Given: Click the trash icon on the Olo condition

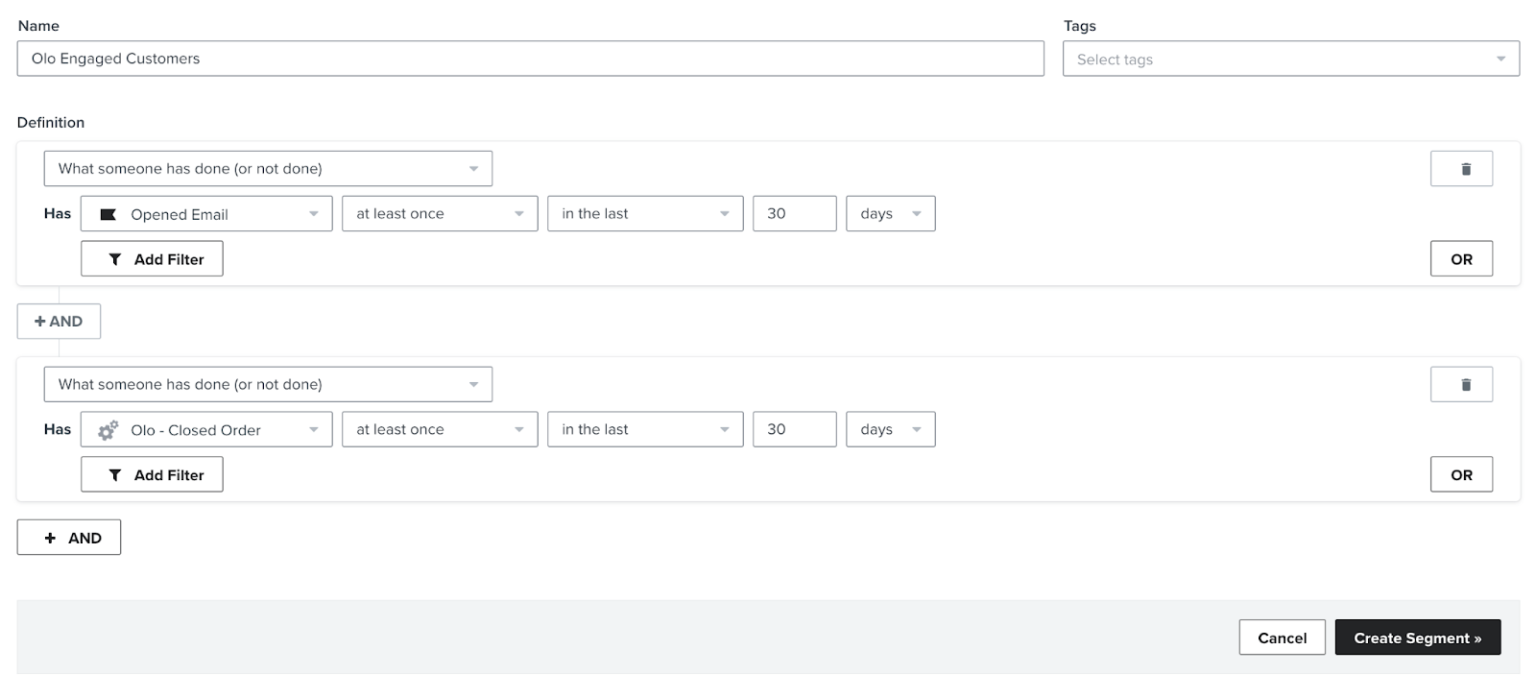Looking at the screenshot, I should pyautogui.click(x=1463, y=384).
